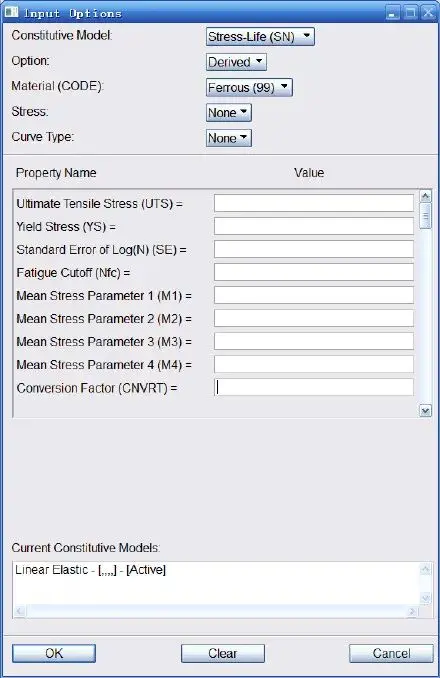Open the Constitutive Model Stress-Life dropdown
The width and height of the screenshot is (440, 678).
260,37
